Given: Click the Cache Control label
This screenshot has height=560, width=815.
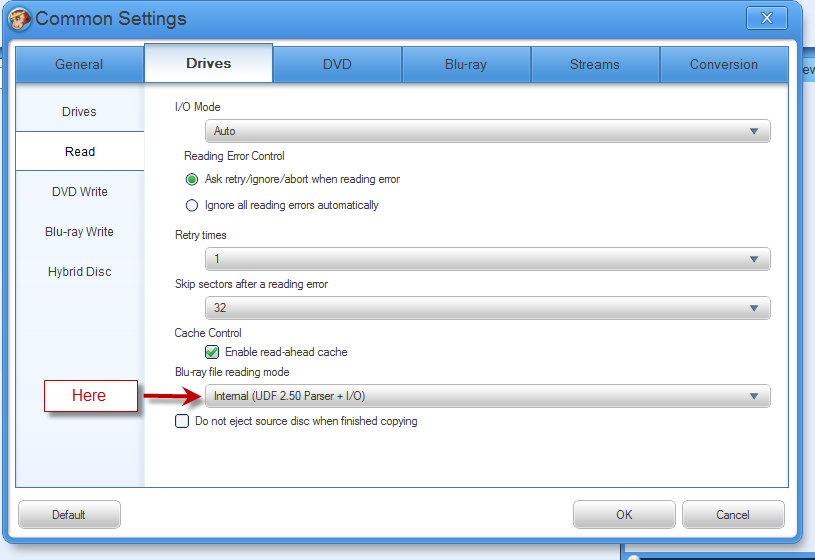Looking at the screenshot, I should (208, 333).
